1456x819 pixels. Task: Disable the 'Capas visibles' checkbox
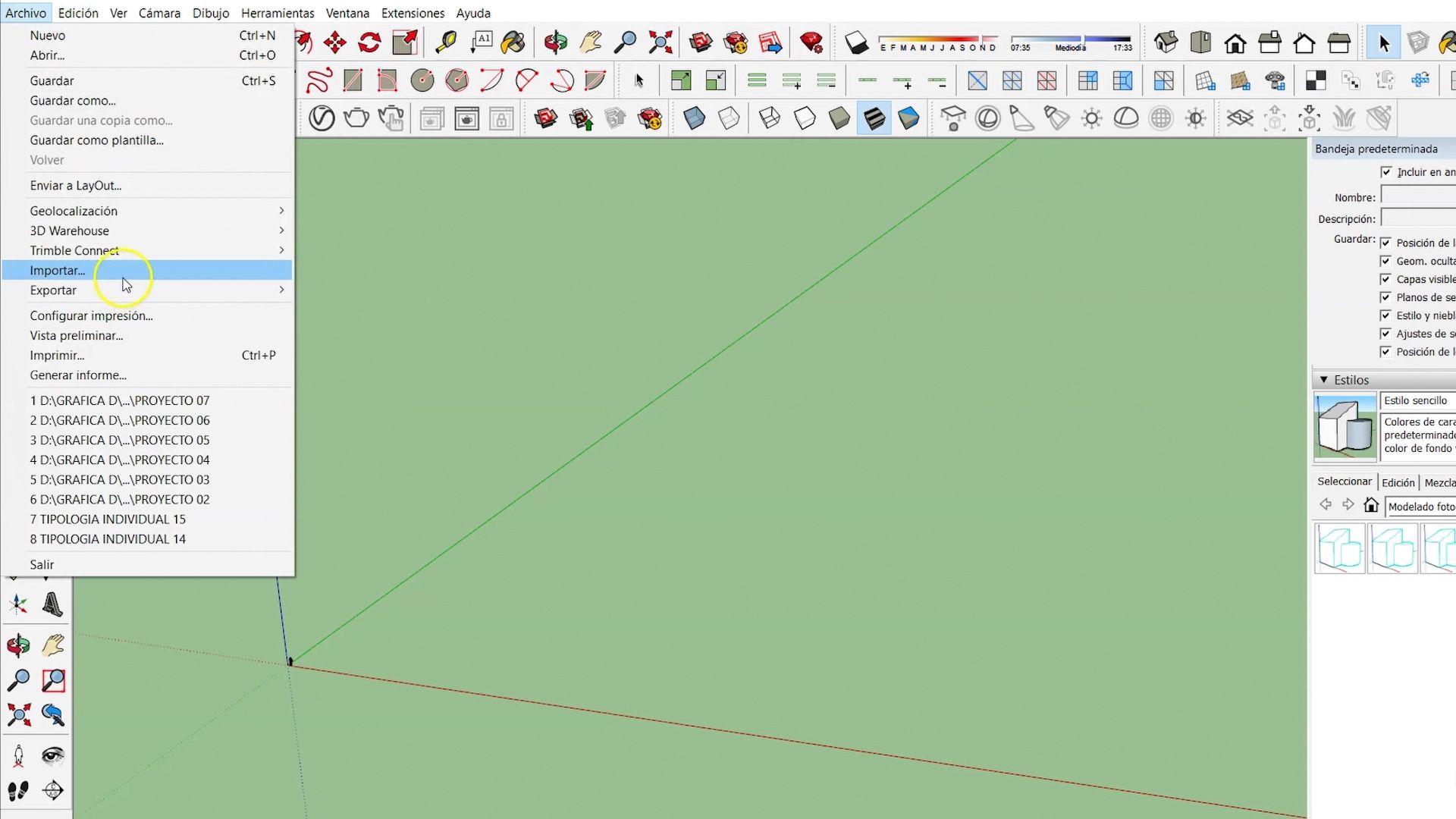1387,279
